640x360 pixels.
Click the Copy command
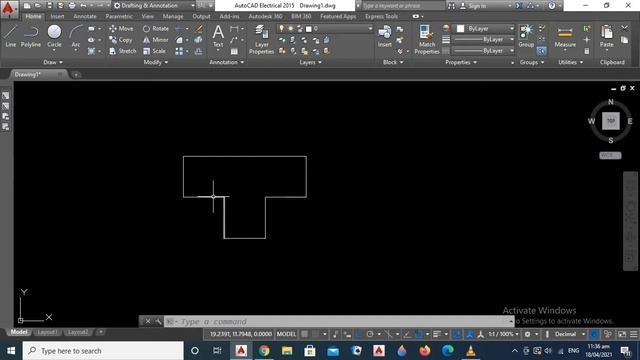[x=121, y=40]
